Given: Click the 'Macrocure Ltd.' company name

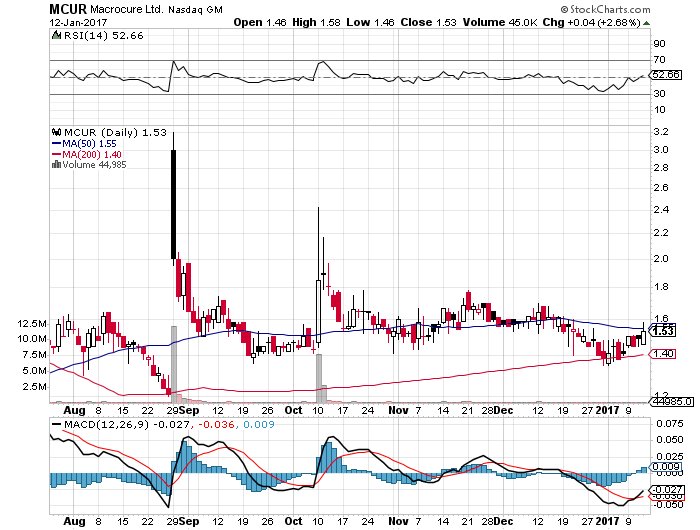Looking at the screenshot, I should (126, 9).
